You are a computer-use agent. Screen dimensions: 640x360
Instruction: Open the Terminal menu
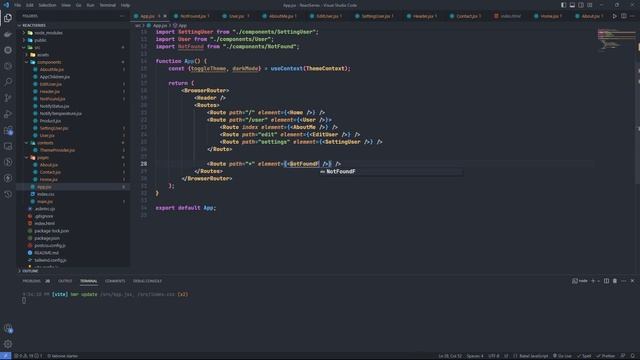[108, 5]
